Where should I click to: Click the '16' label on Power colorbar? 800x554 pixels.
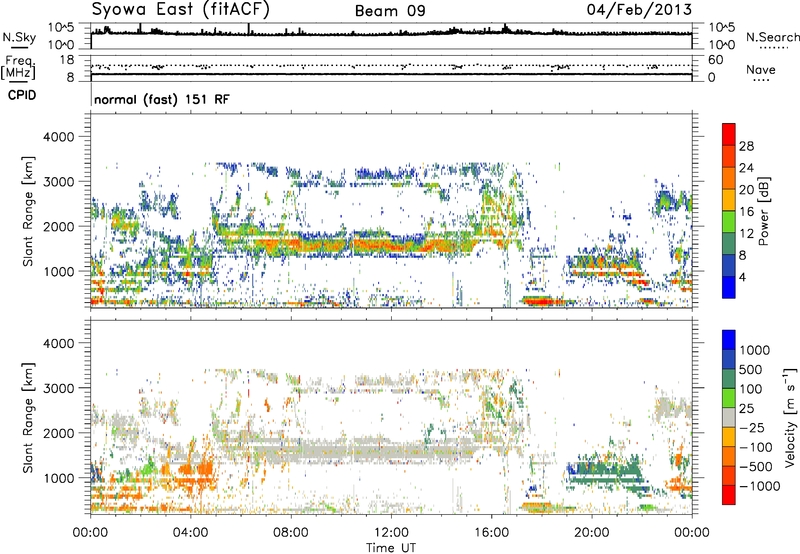click(x=746, y=211)
